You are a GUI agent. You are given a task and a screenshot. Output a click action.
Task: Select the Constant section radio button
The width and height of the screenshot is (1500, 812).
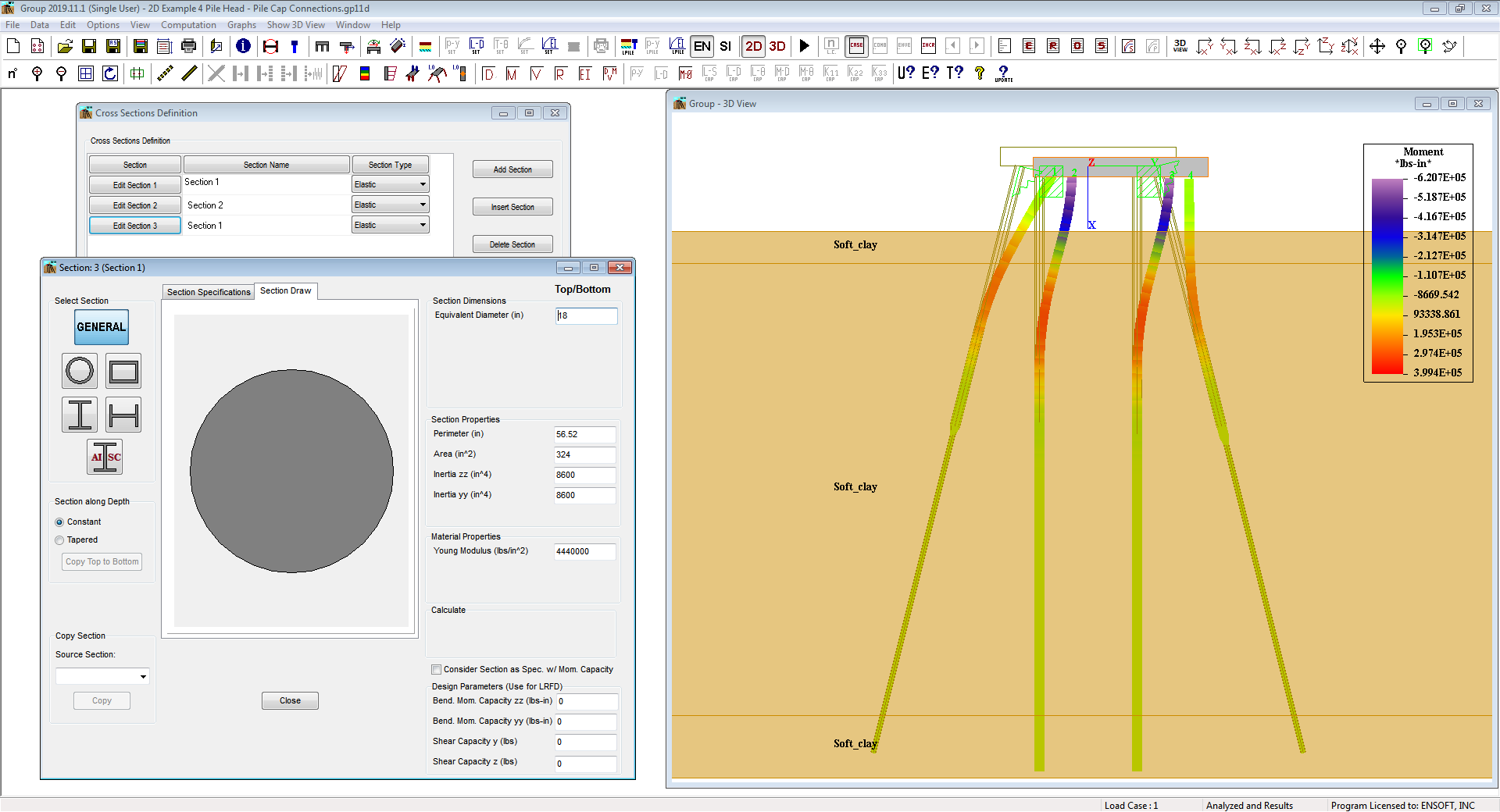pyautogui.click(x=59, y=522)
